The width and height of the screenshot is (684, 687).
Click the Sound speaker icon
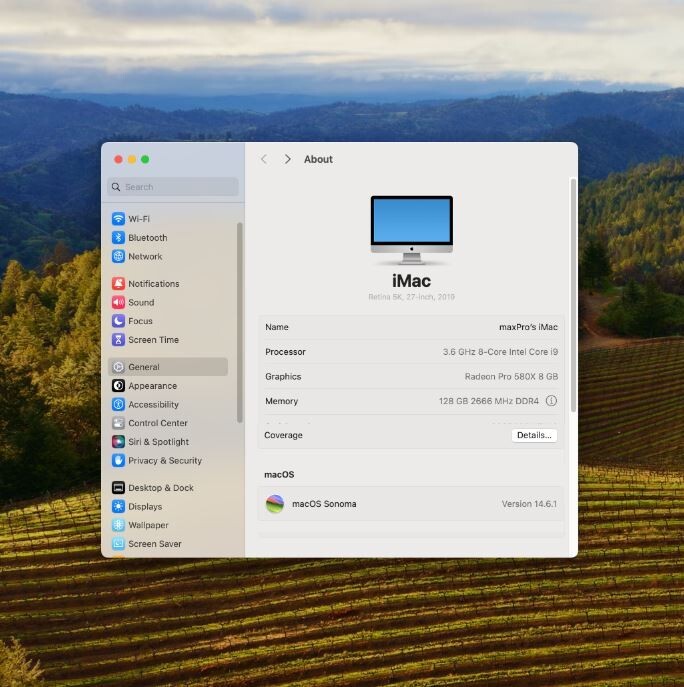tap(118, 302)
